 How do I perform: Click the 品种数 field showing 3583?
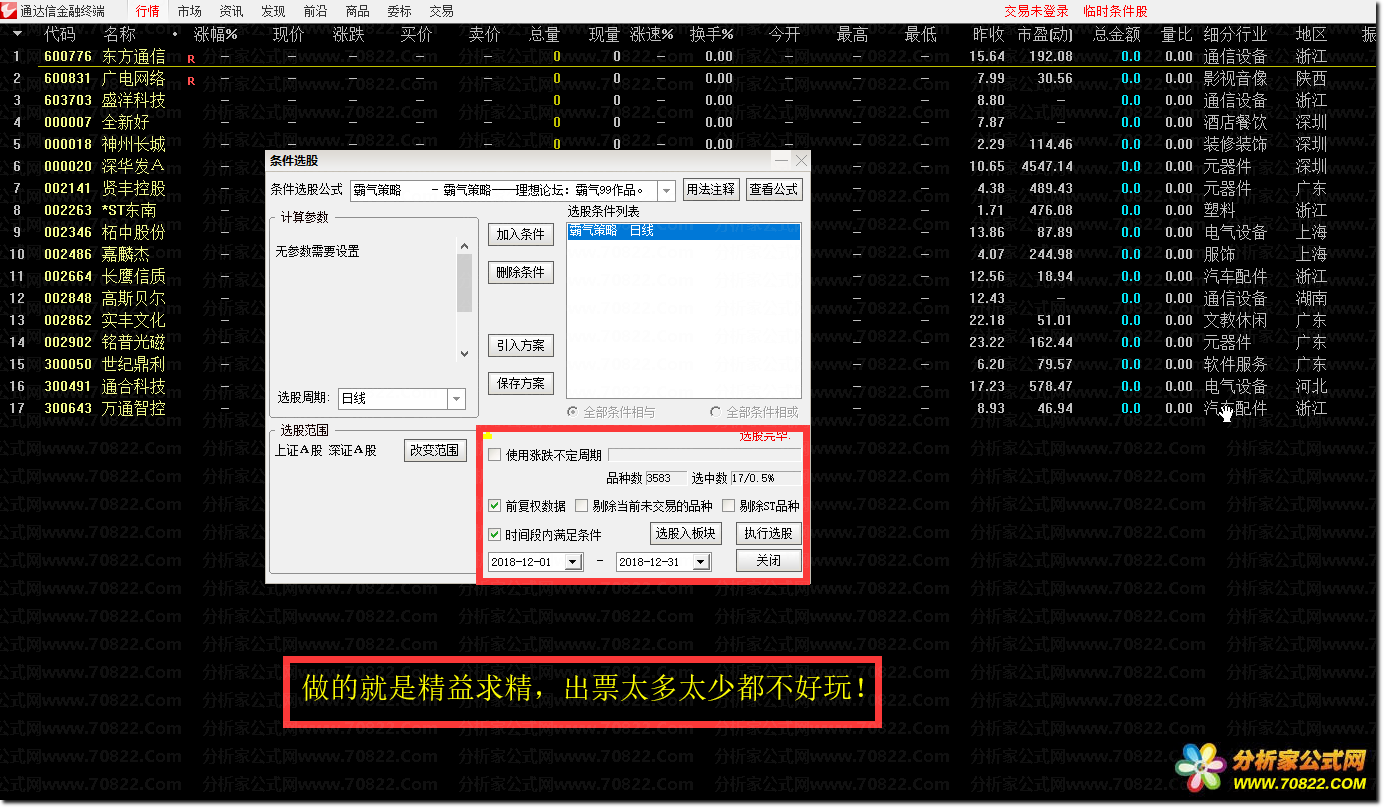point(666,478)
